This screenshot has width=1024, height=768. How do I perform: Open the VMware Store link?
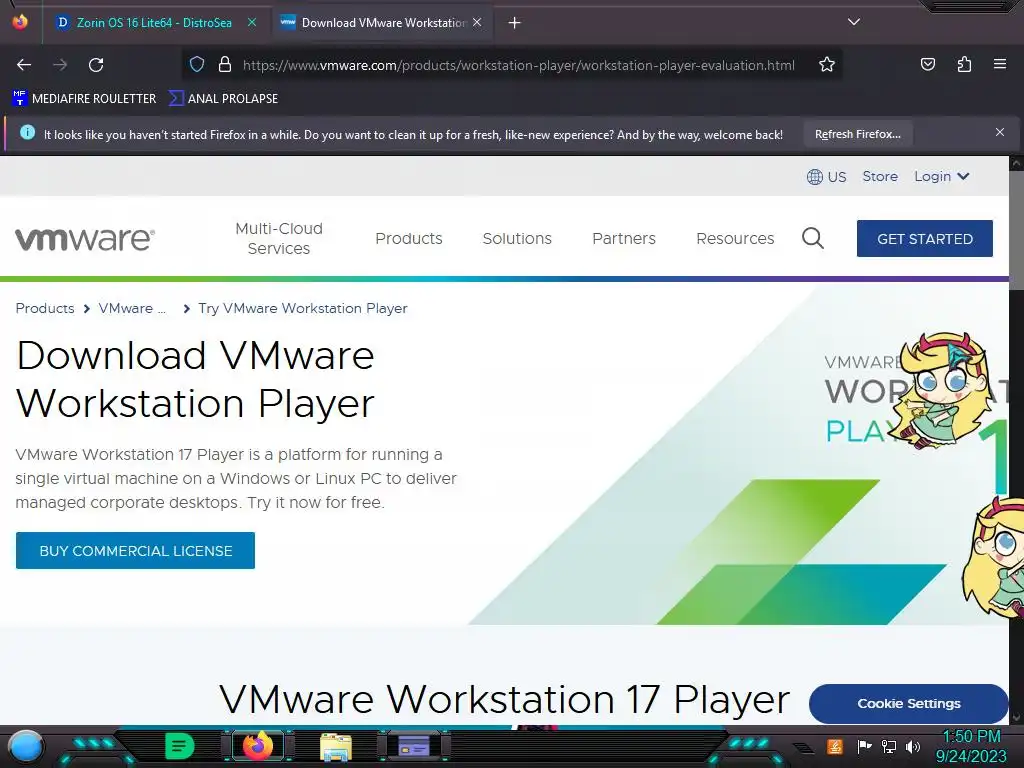tap(880, 176)
